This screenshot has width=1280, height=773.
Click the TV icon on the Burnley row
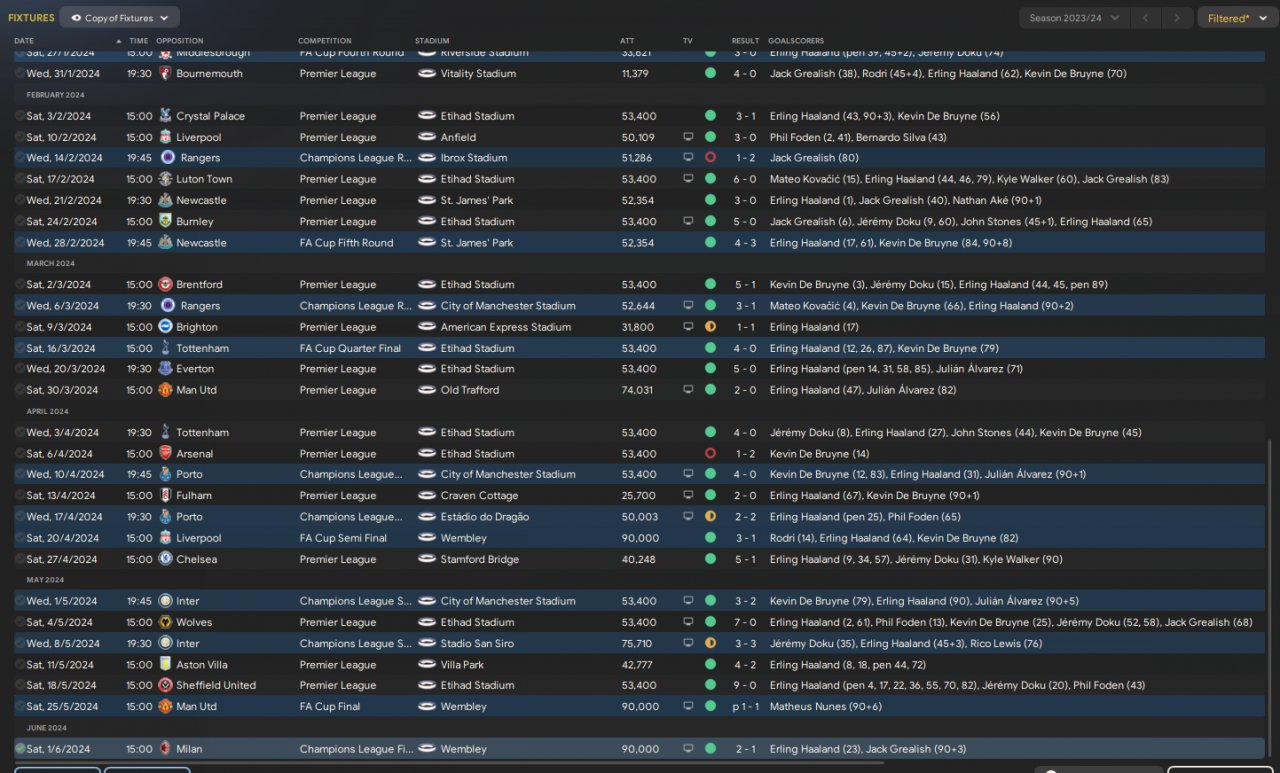(688, 222)
